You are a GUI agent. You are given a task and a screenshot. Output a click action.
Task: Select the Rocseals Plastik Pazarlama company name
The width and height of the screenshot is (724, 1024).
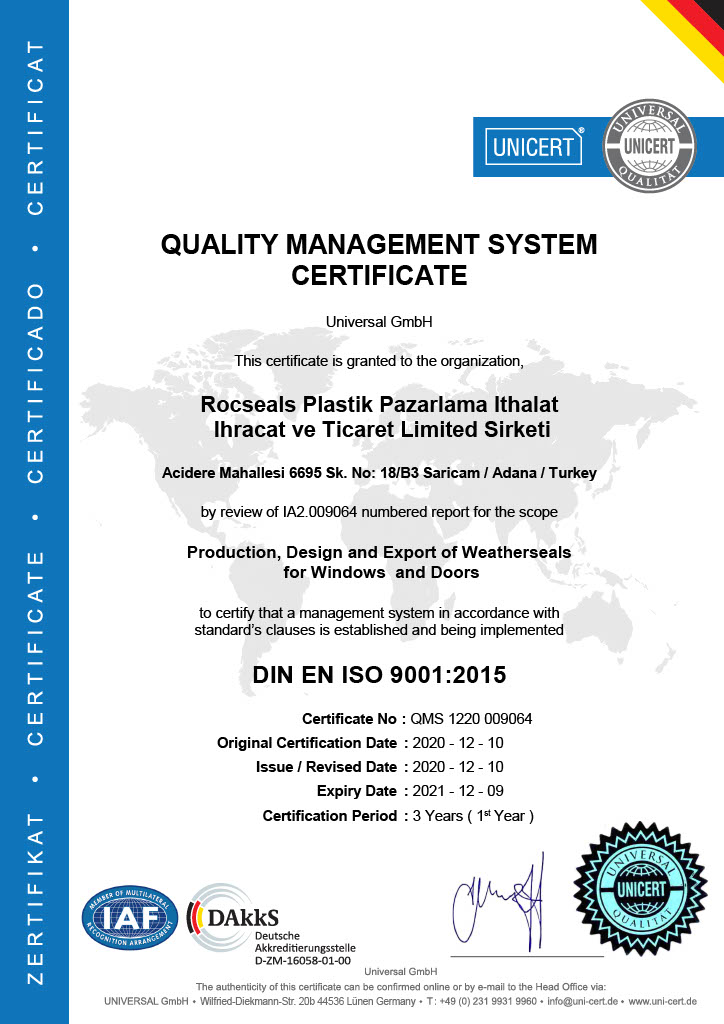coord(379,417)
